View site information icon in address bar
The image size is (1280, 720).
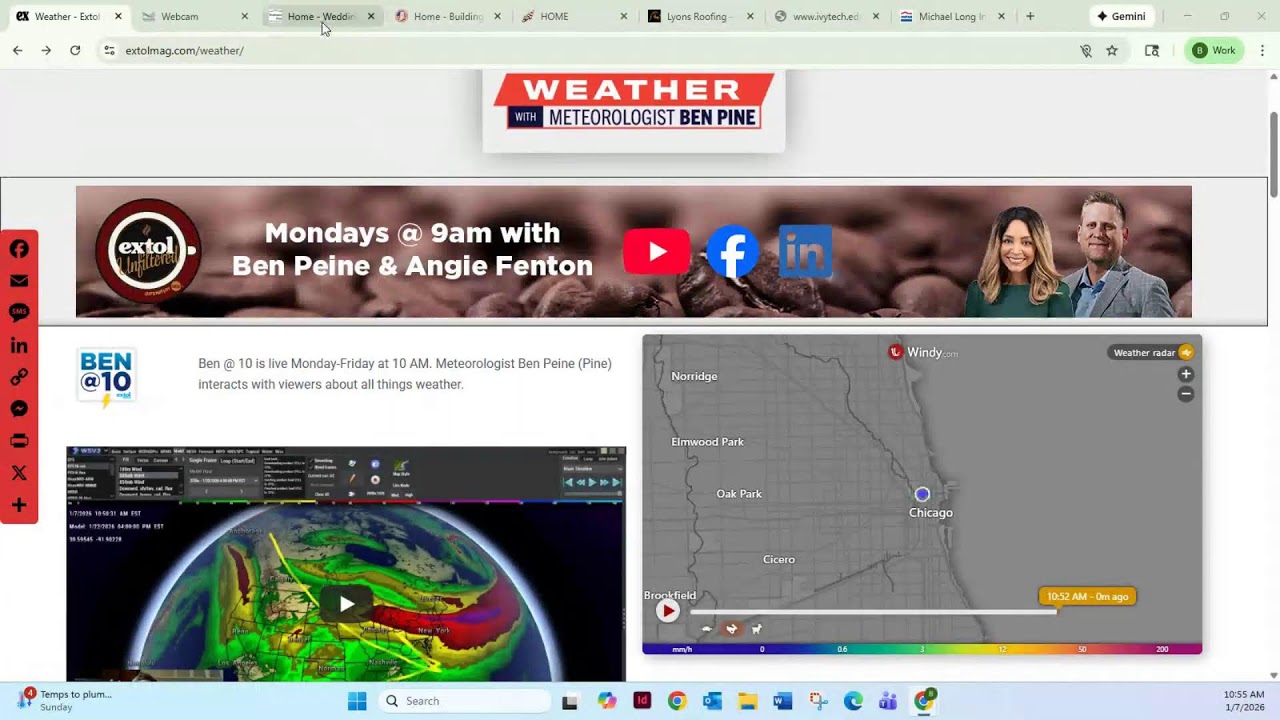pyautogui.click(x=109, y=50)
